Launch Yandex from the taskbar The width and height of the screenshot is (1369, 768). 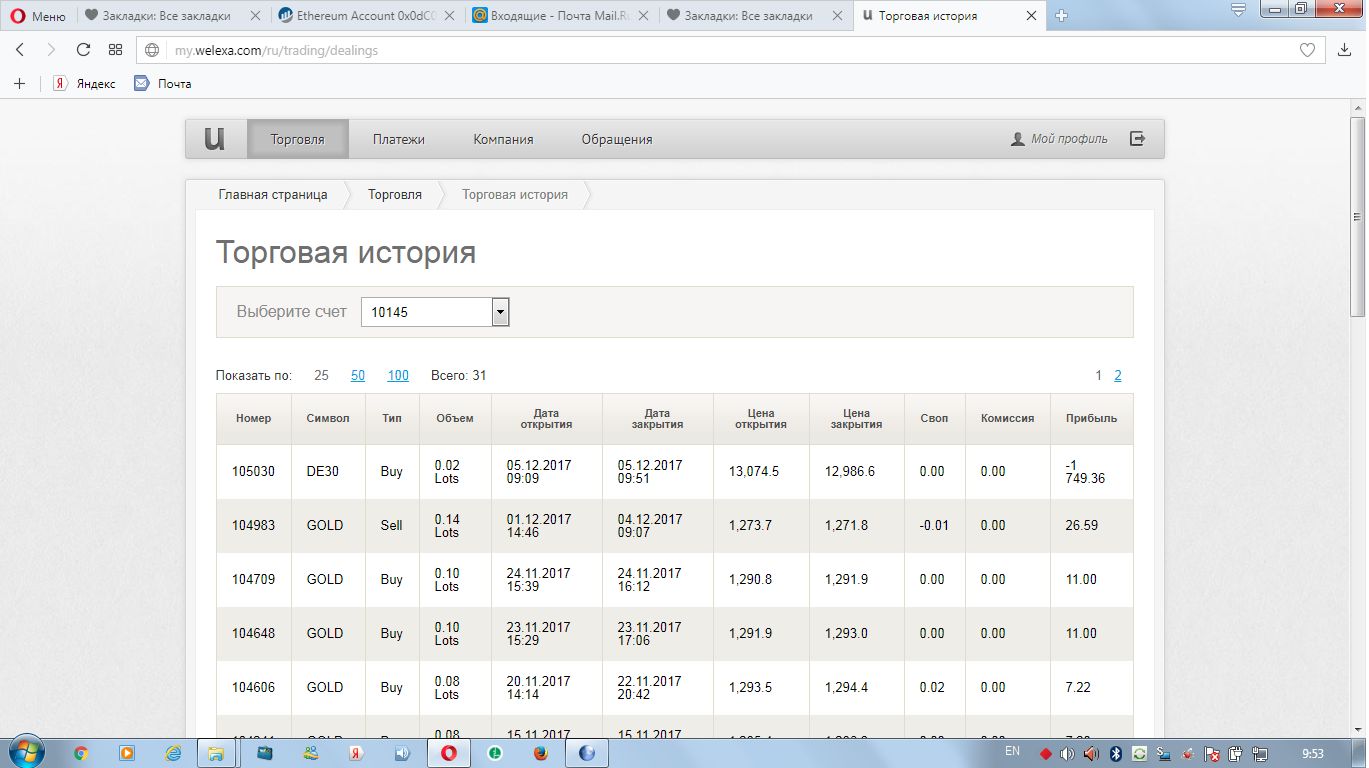[354, 753]
